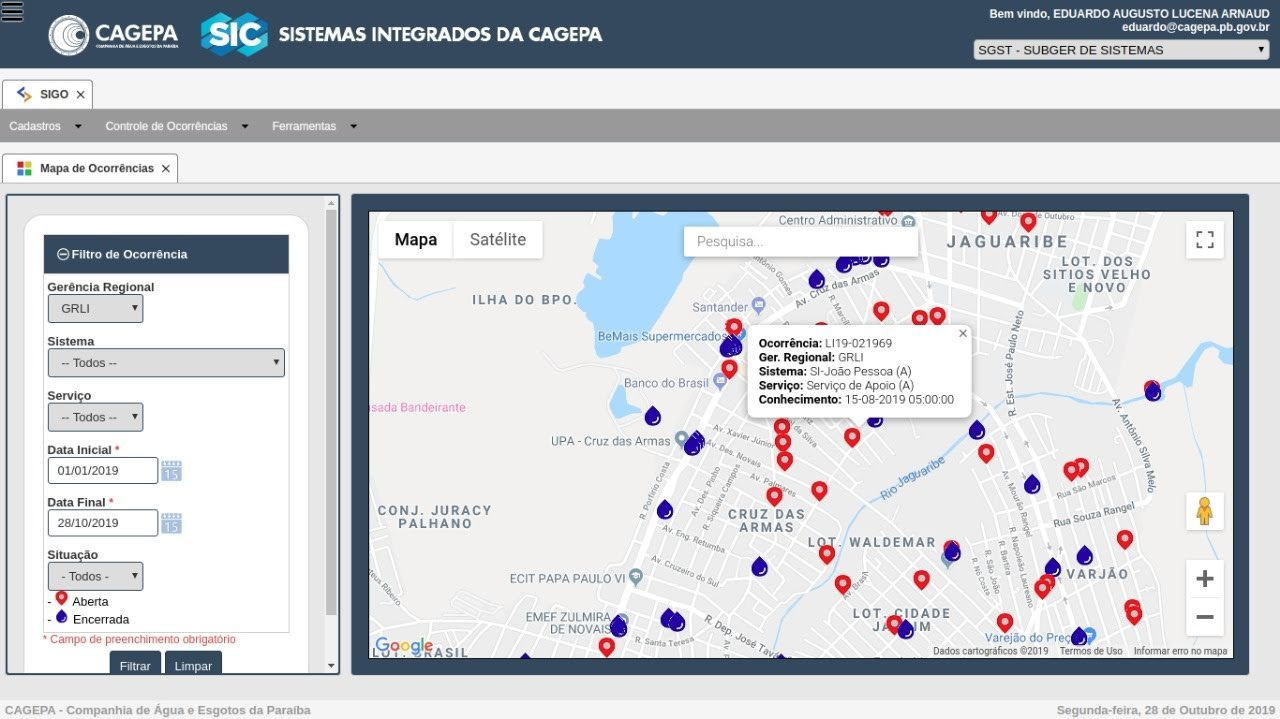Zoom out on the map
Viewport: 1280px width, 719px height.
[x=1205, y=617]
